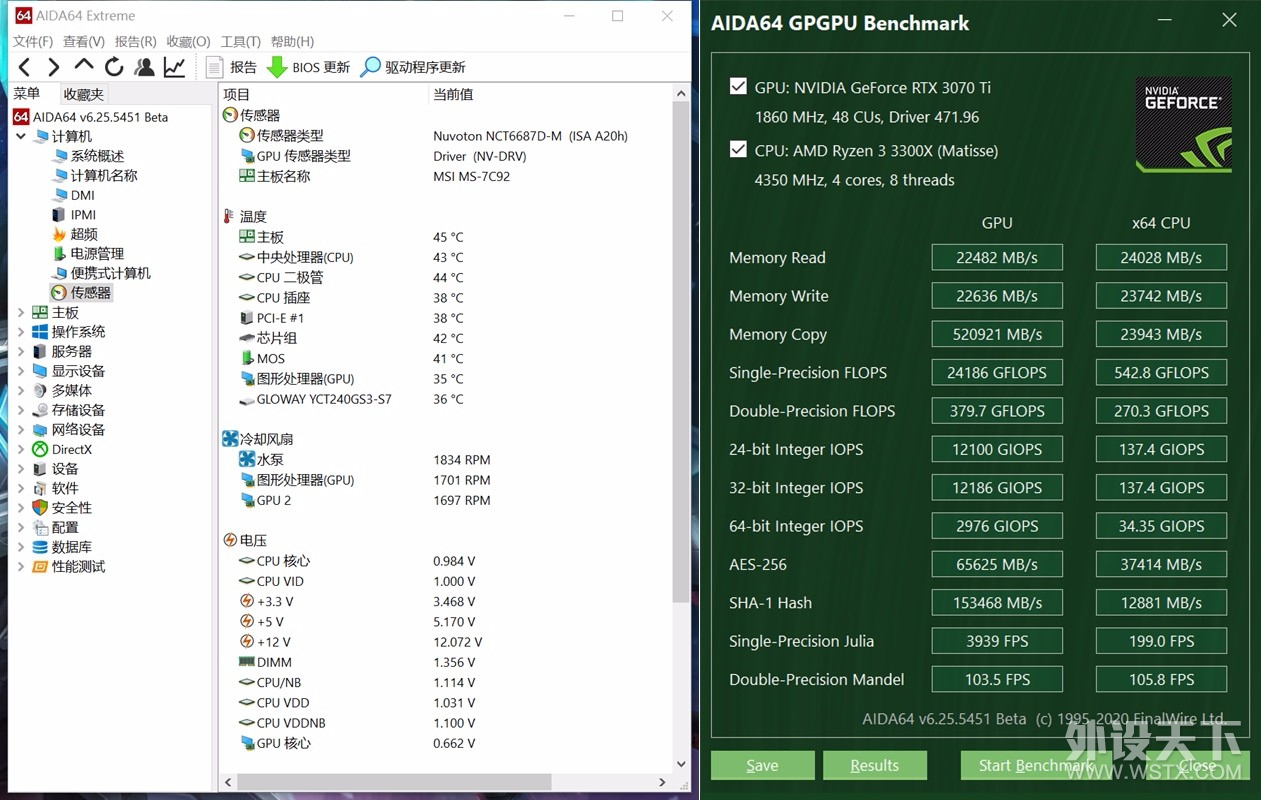The height and width of the screenshot is (800, 1261).
Task: Click the 报告 report toolbar button
Action: [231, 67]
